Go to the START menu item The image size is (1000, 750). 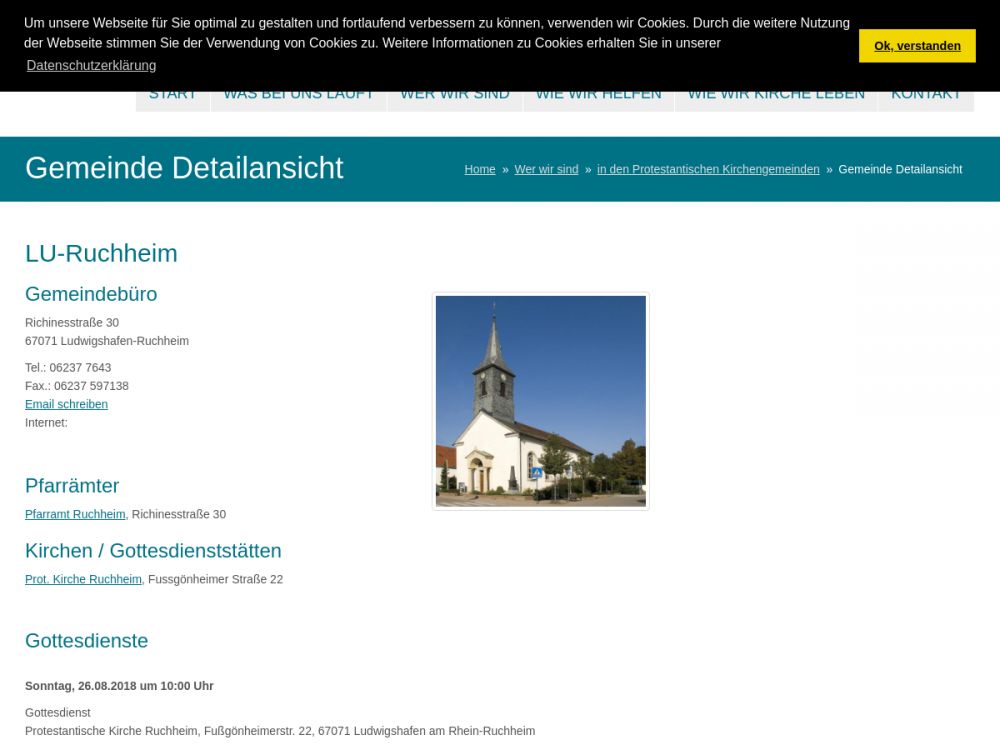pos(173,99)
